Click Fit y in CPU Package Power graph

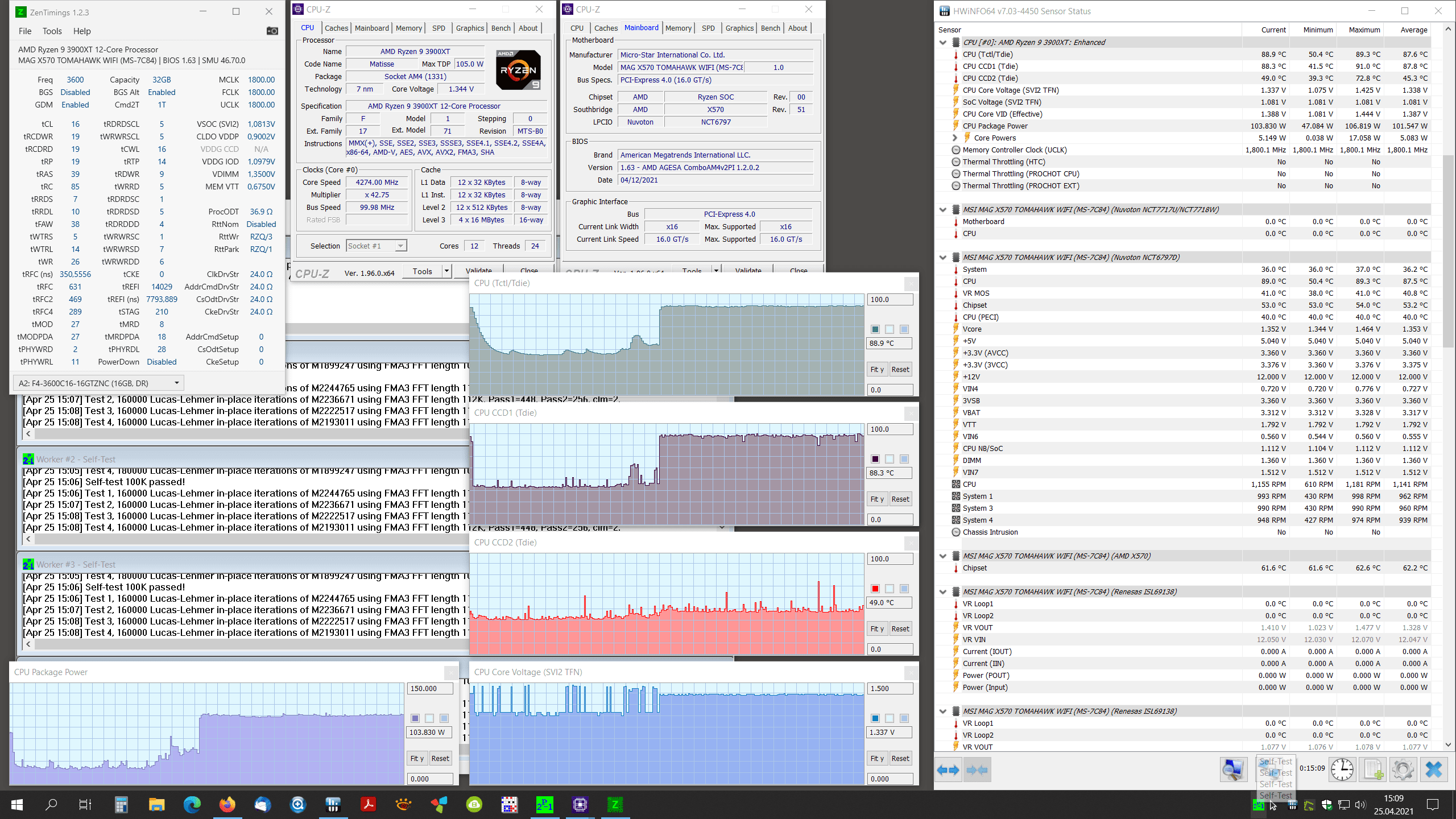(417, 758)
